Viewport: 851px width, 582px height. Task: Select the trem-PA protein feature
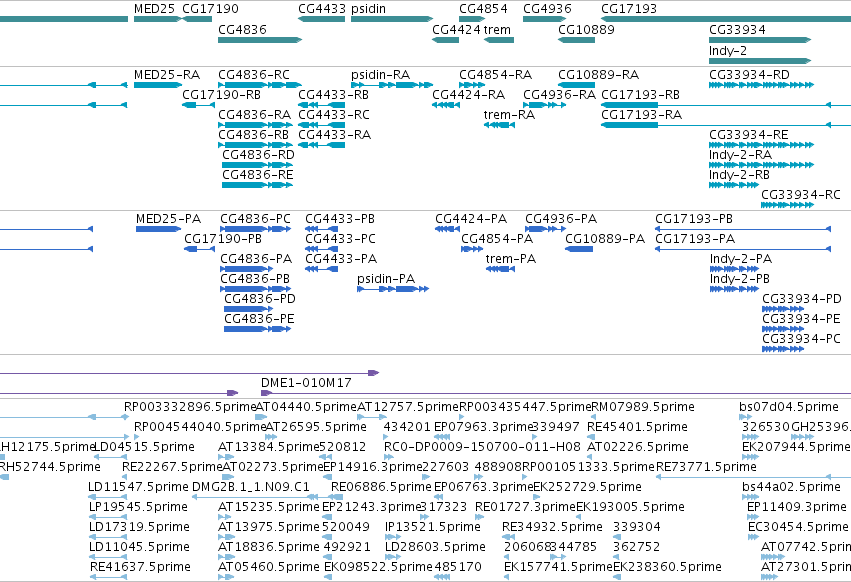pyautogui.click(x=500, y=269)
